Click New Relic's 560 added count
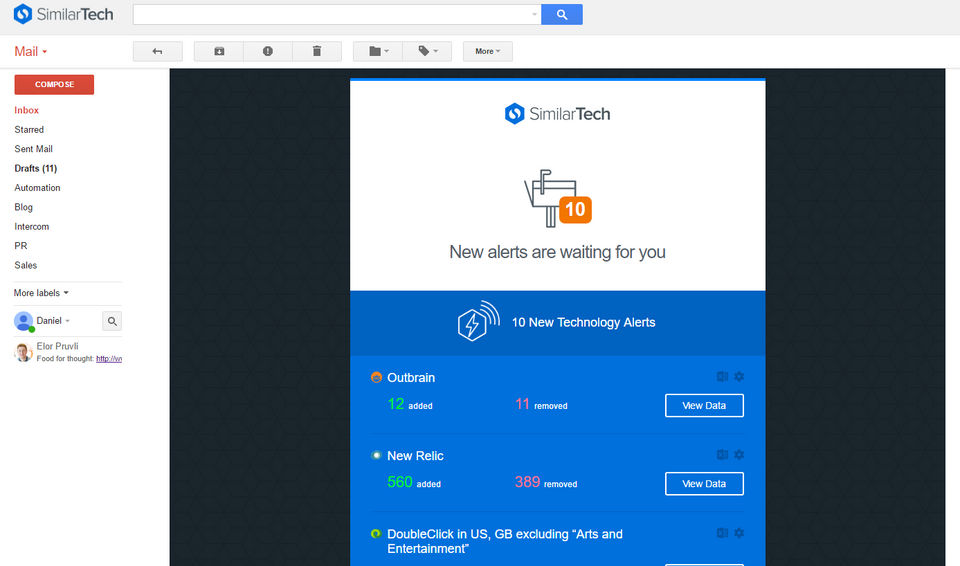This screenshot has height=566, width=960. pyautogui.click(x=414, y=482)
